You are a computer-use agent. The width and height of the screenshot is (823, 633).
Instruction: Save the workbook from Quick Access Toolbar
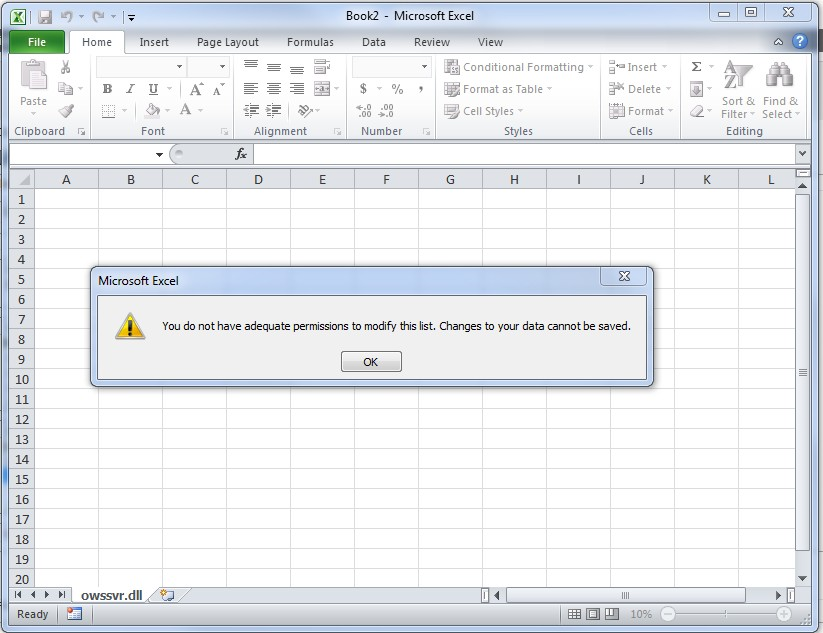tap(45, 17)
